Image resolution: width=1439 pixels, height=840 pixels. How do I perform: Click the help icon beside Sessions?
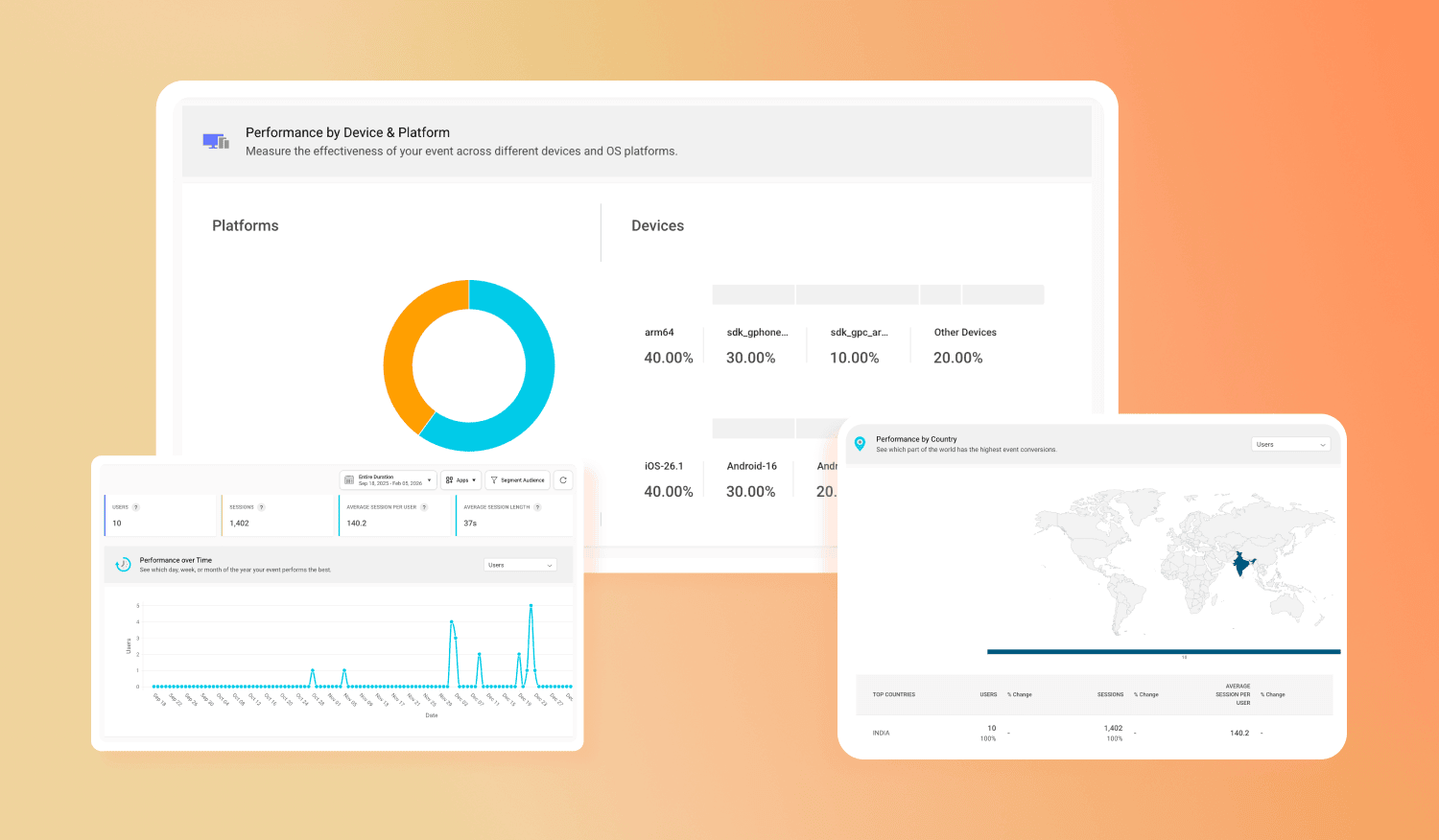pyautogui.click(x=261, y=507)
